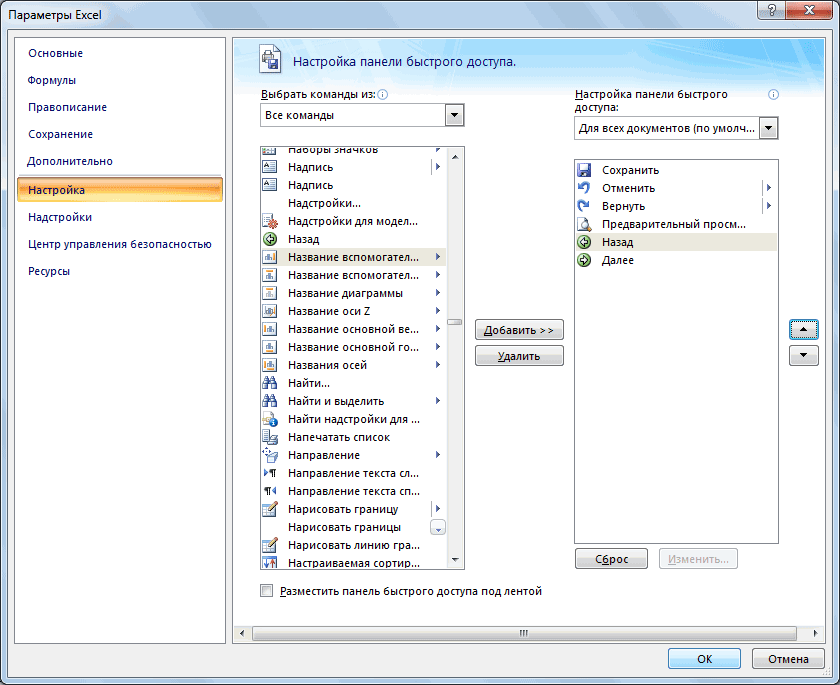This screenshot has width=840, height=685.
Task: Click the Напечатать список icon
Action: [269, 437]
